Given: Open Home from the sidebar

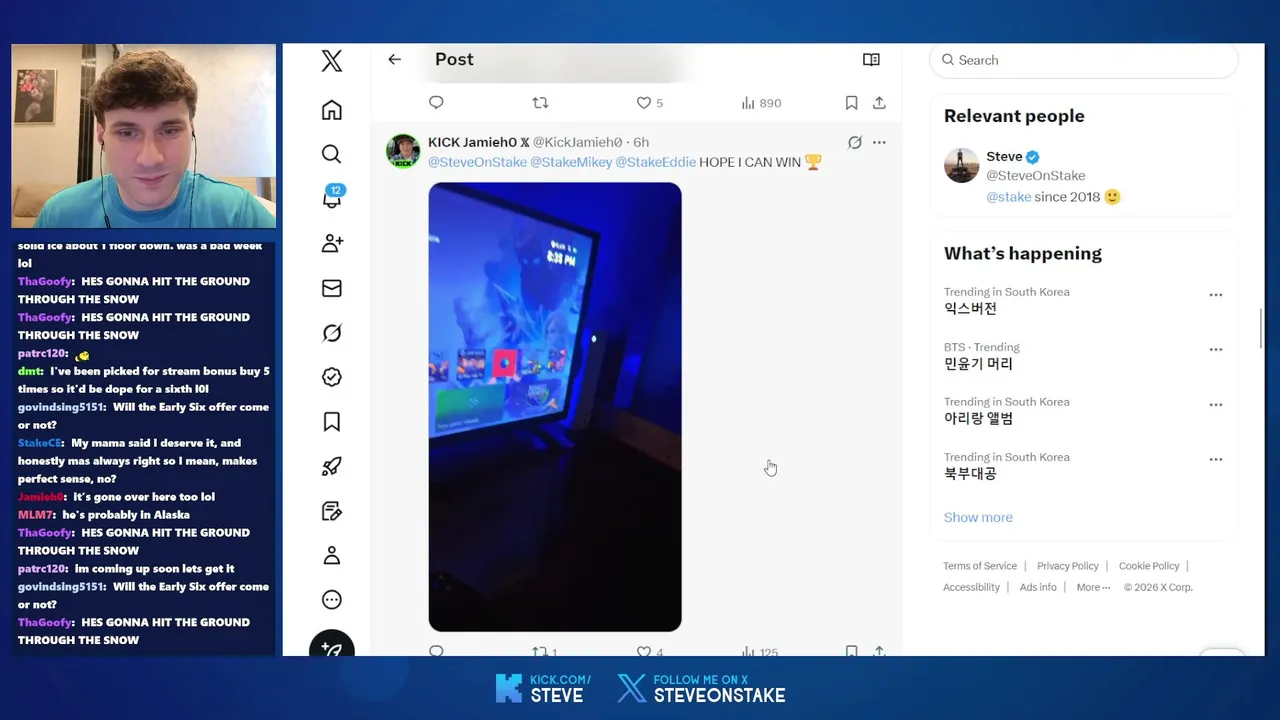Looking at the screenshot, I should tap(332, 110).
